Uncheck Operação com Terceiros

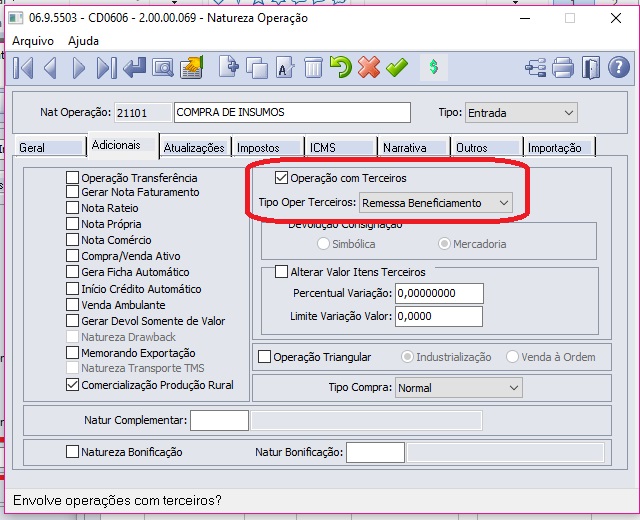coord(281,178)
